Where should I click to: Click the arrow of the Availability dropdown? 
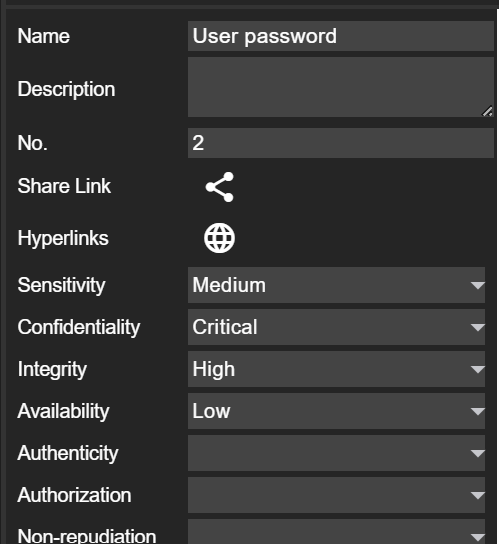(477, 411)
